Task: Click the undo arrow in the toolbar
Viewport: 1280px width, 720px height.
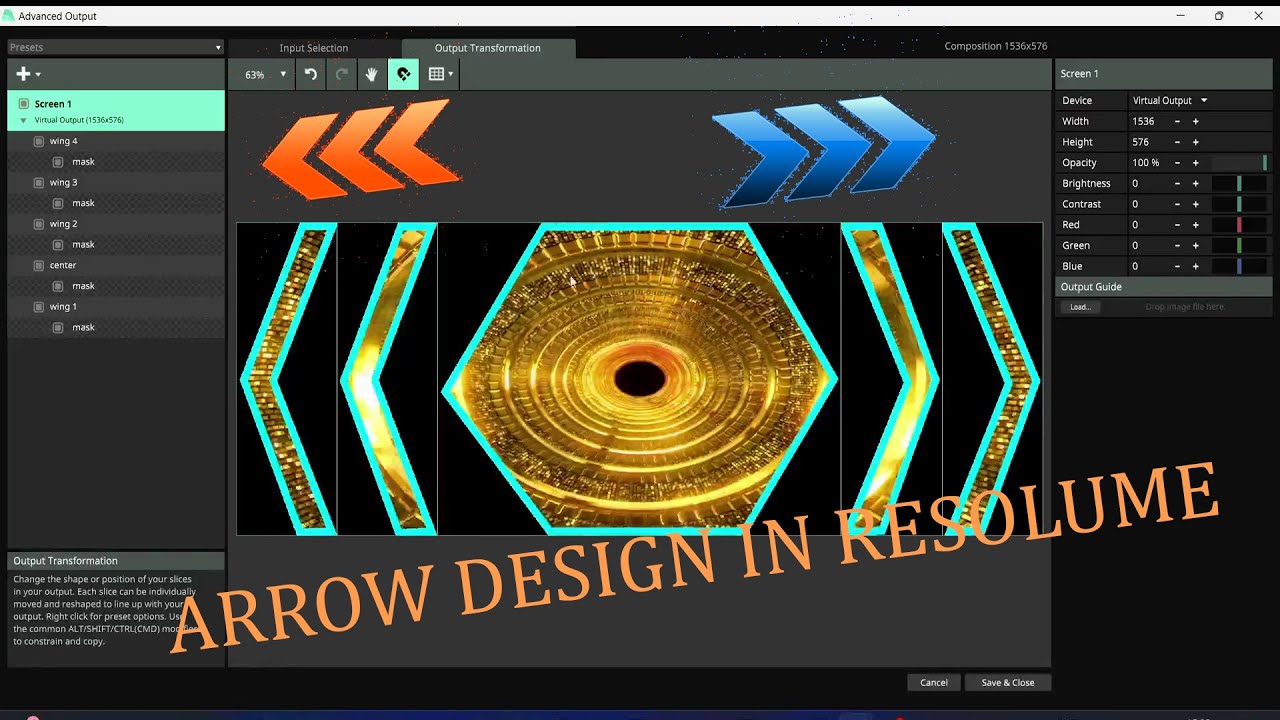Action: pyautogui.click(x=310, y=74)
